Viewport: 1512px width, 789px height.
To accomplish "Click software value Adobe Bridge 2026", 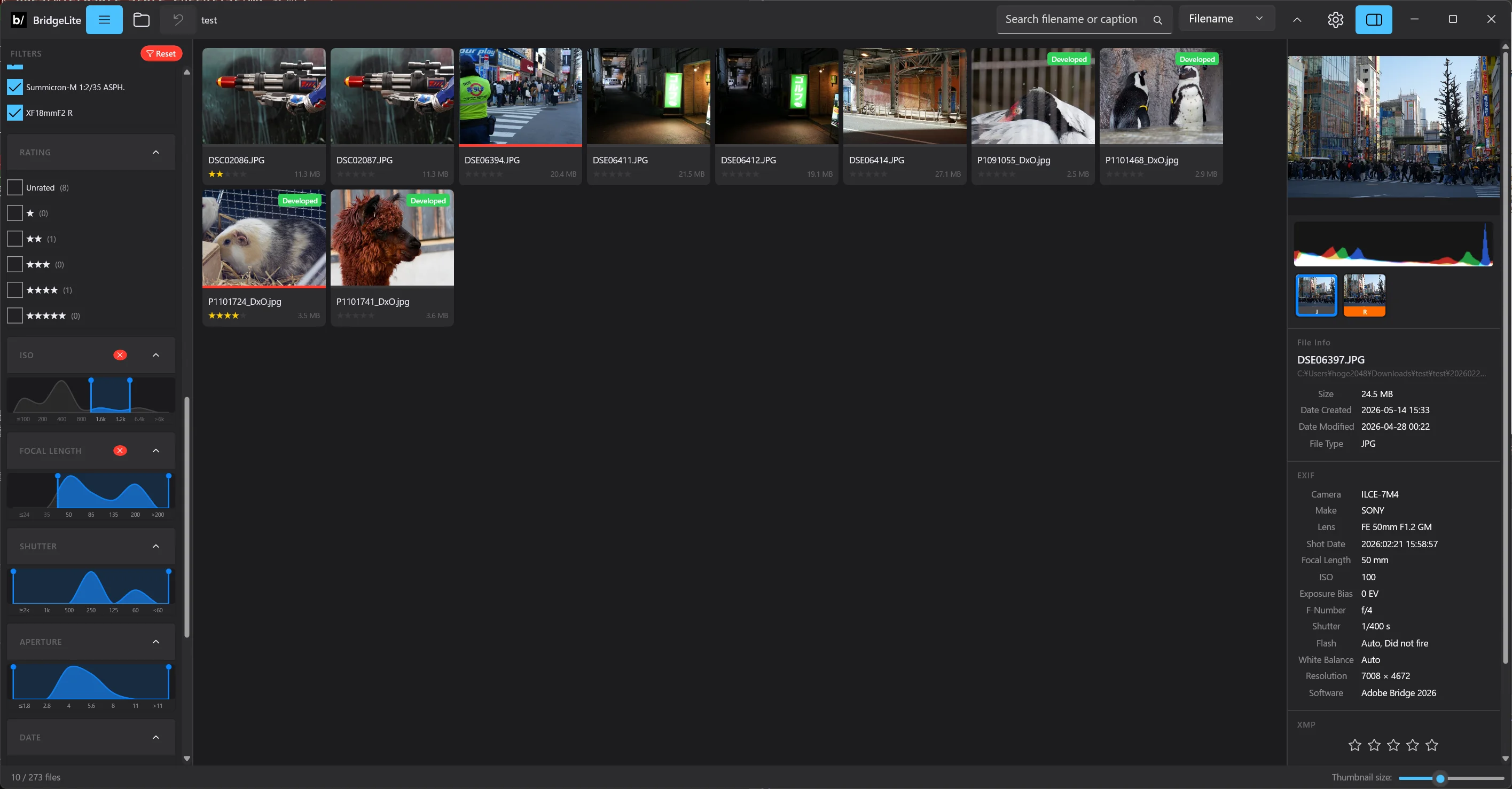I will pos(1399,693).
